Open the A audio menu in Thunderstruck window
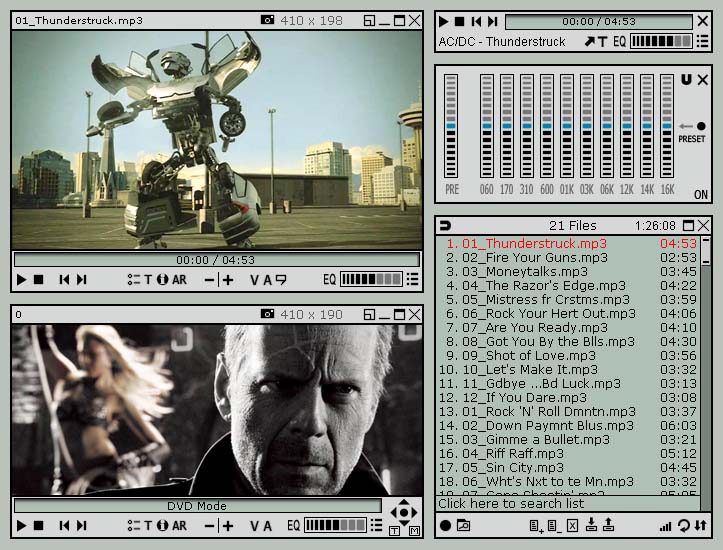 [267, 280]
